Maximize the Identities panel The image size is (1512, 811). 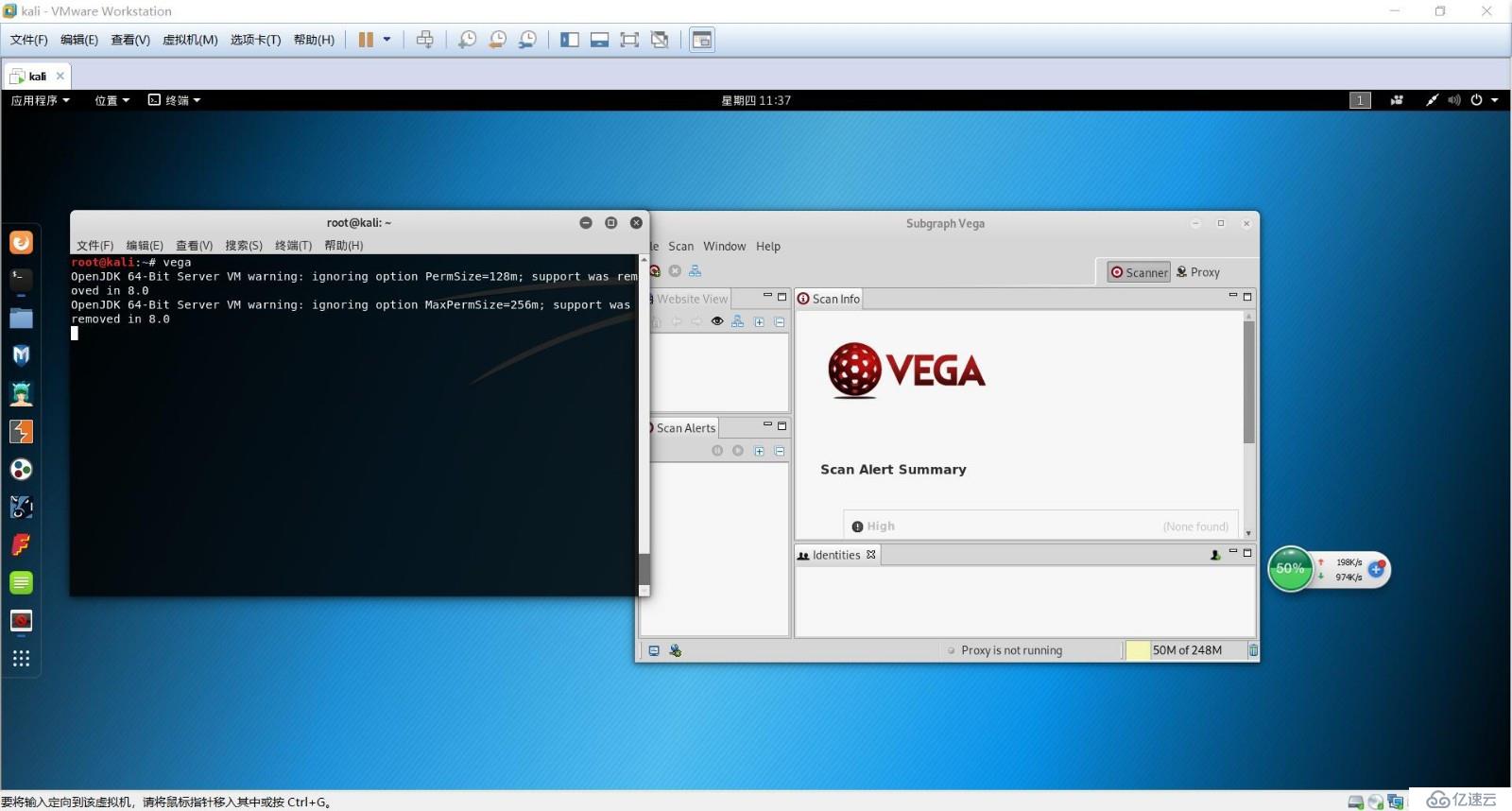pyautogui.click(x=1247, y=553)
